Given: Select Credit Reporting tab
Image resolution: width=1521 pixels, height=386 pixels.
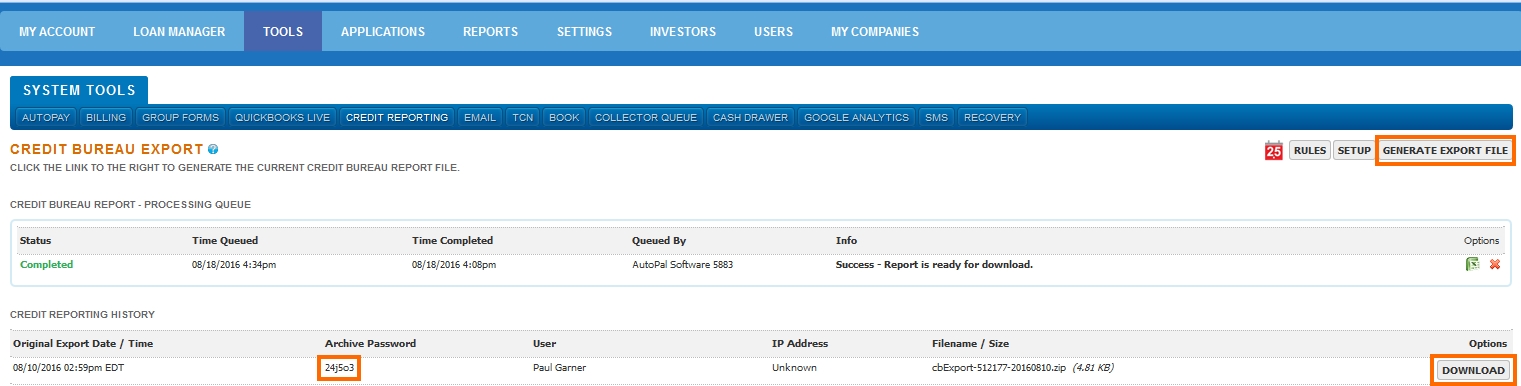Looking at the screenshot, I should [x=397, y=117].
